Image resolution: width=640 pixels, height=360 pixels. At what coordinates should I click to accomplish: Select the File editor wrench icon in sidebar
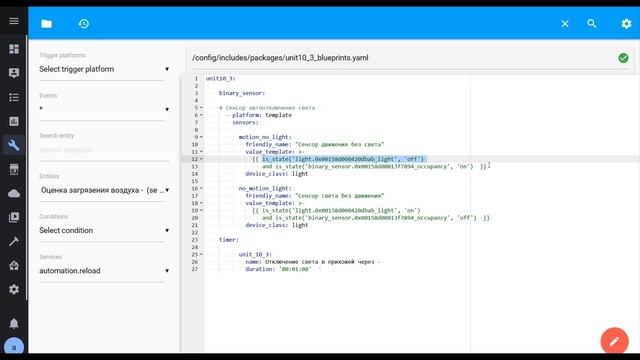(x=14, y=145)
